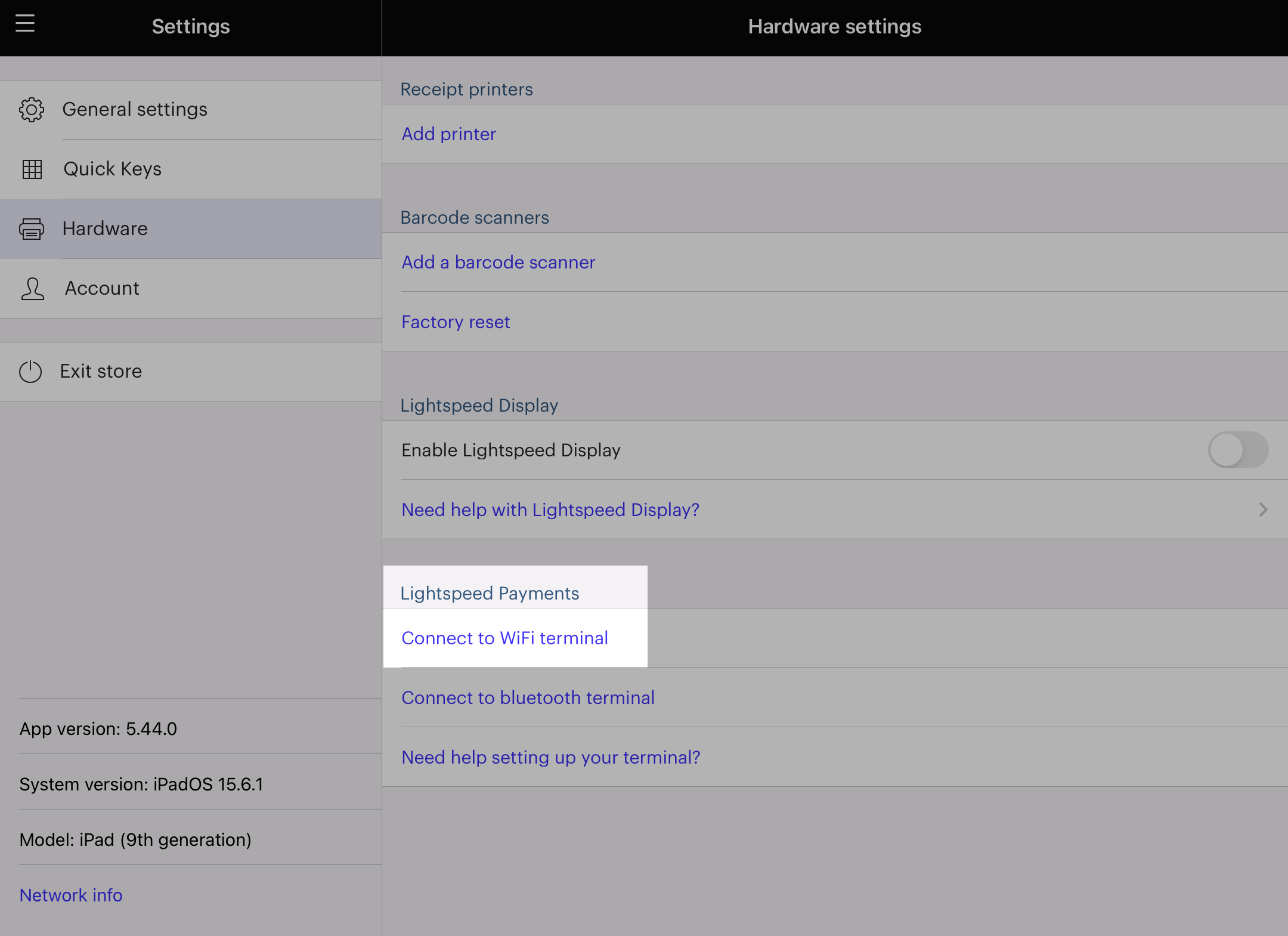
Task: Click the Hardware printer icon
Action: tap(32, 229)
